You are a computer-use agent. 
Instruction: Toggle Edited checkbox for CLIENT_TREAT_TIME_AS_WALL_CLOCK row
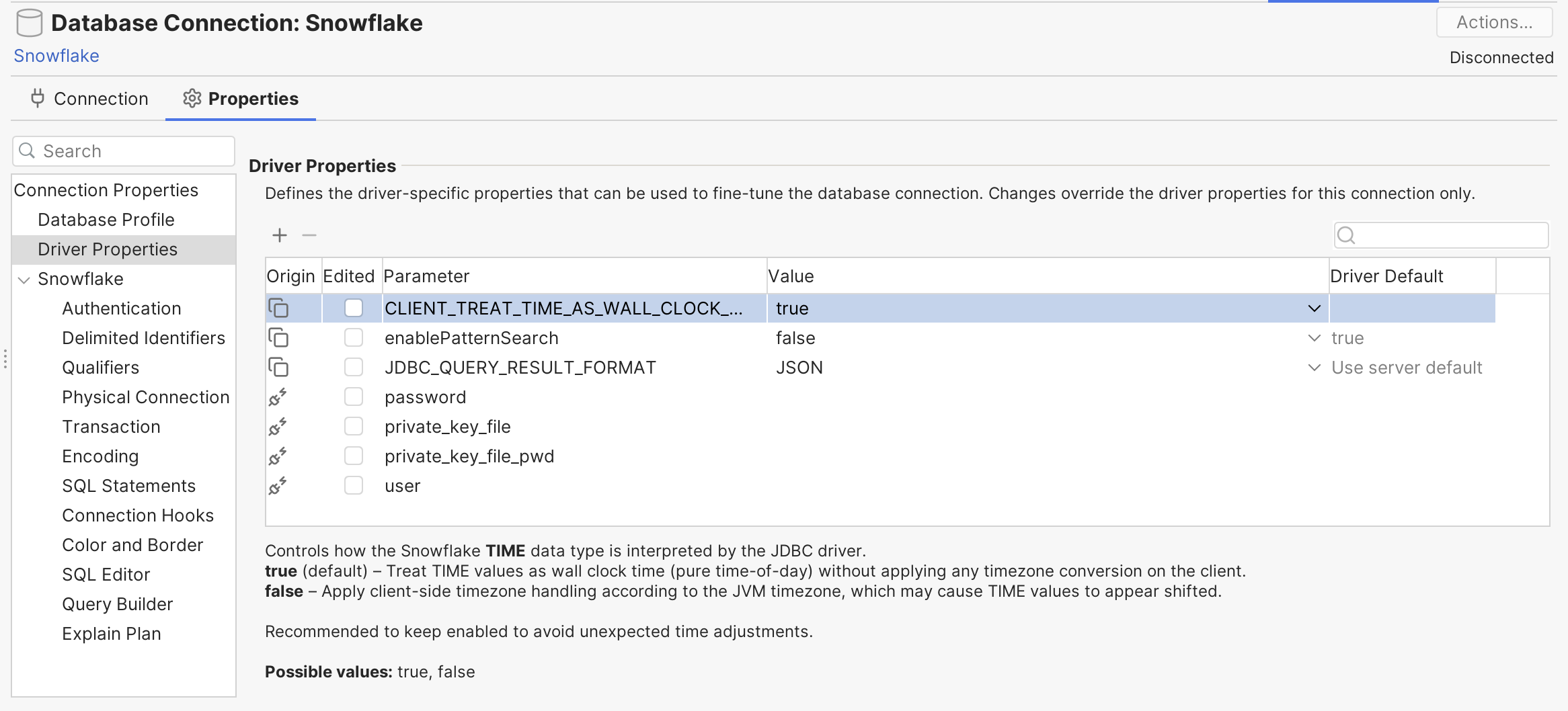[x=354, y=308]
